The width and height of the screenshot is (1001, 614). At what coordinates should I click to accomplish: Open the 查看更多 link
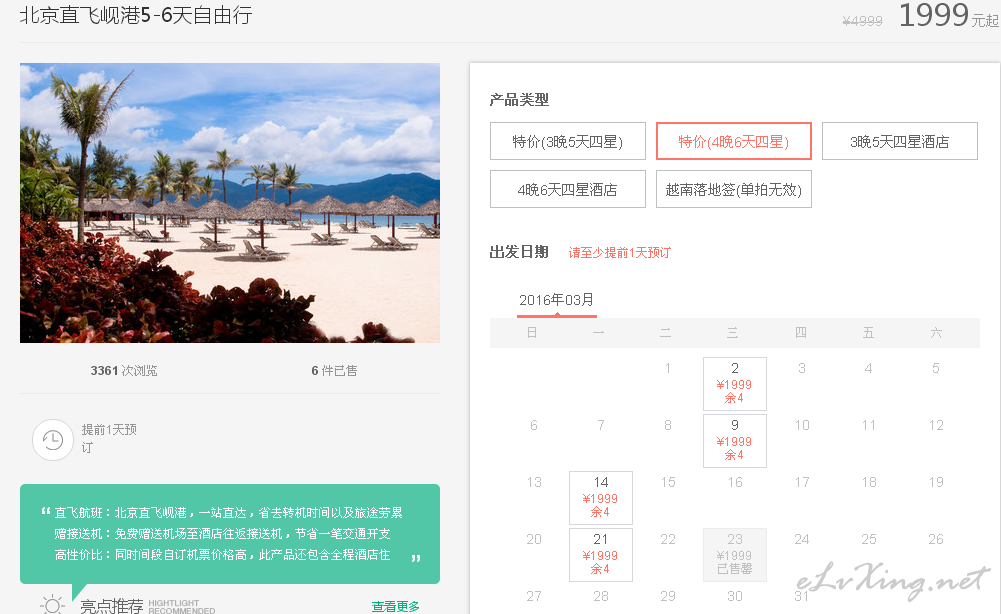pyautogui.click(x=396, y=606)
